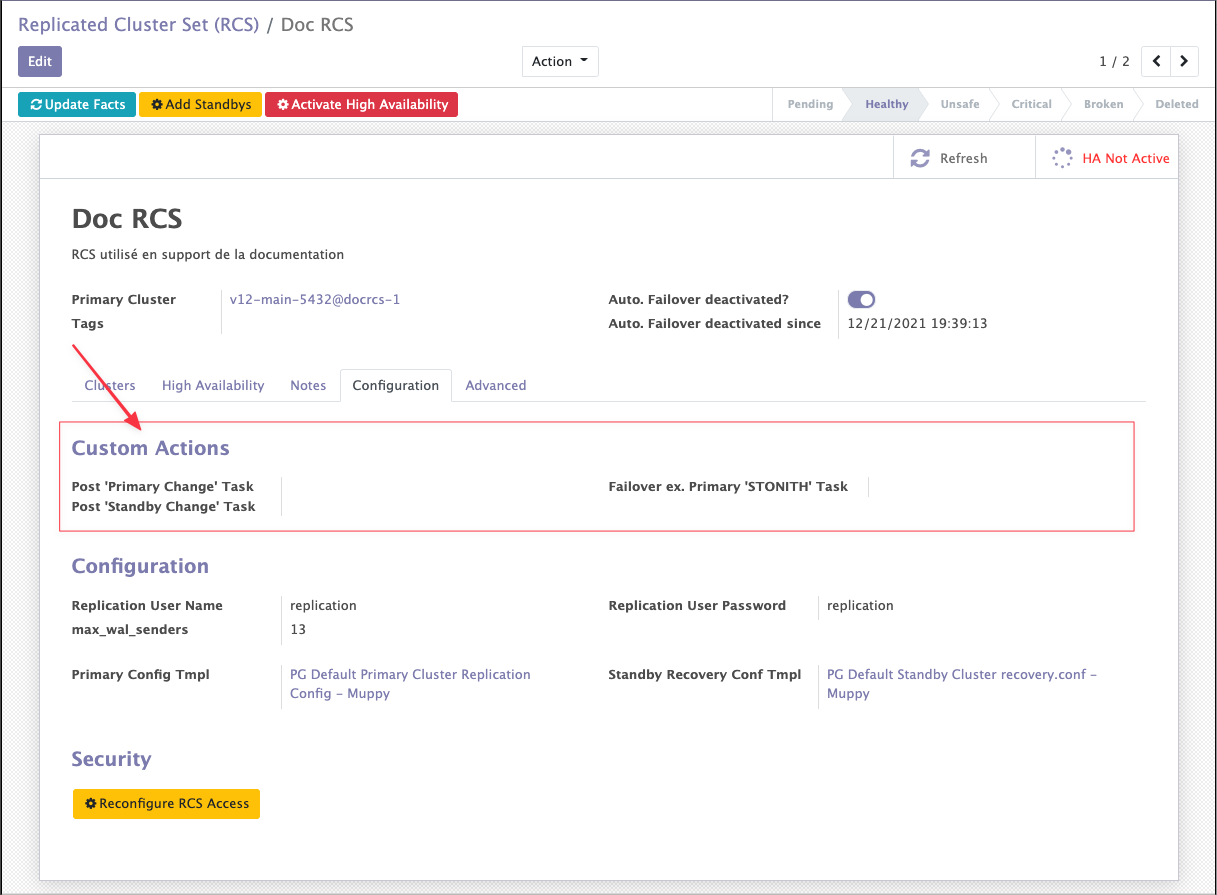Image resolution: width=1217 pixels, height=895 pixels.
Task: Open the Action dropdown menu
Action: (x=559, y=61)
